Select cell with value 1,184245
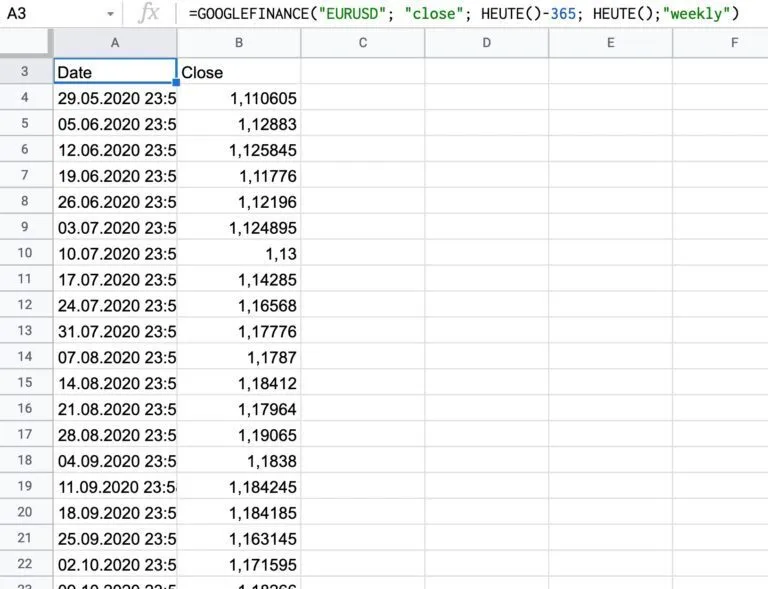The height and width of the screenshot is (589, 768). pyautogui.click(x=239, y=487)
